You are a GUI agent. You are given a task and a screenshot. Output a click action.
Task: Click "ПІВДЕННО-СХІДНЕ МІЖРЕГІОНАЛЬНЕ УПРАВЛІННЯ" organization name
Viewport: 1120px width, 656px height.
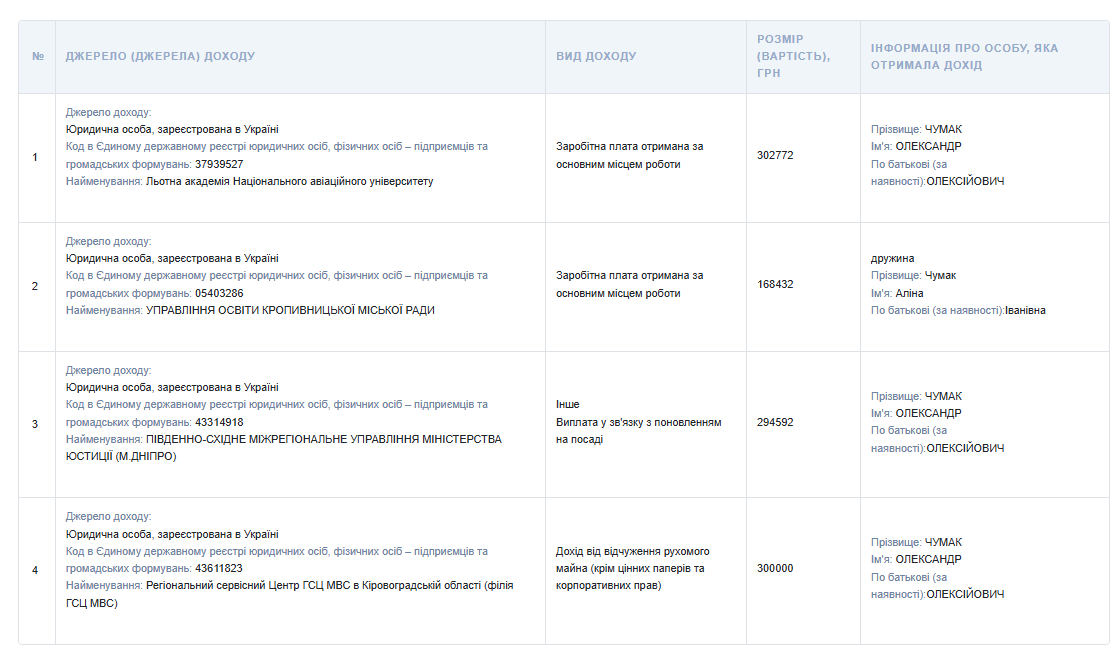[323, 439]
